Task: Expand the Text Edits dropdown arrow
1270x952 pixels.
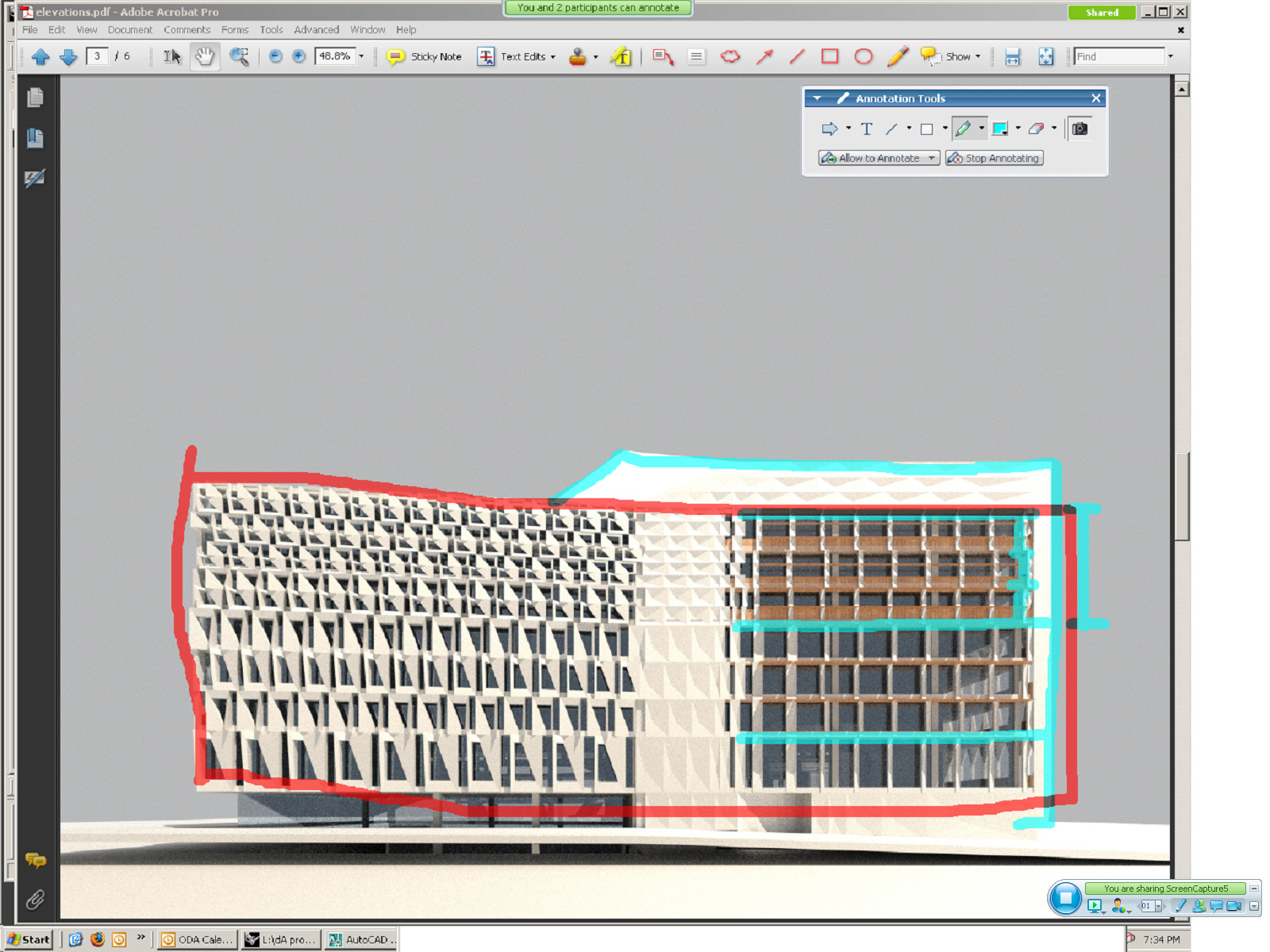Action: coord(552,56)
